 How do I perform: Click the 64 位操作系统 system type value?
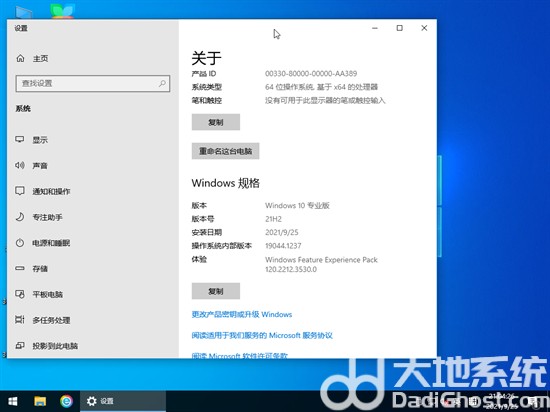click(x=321, y=87)
